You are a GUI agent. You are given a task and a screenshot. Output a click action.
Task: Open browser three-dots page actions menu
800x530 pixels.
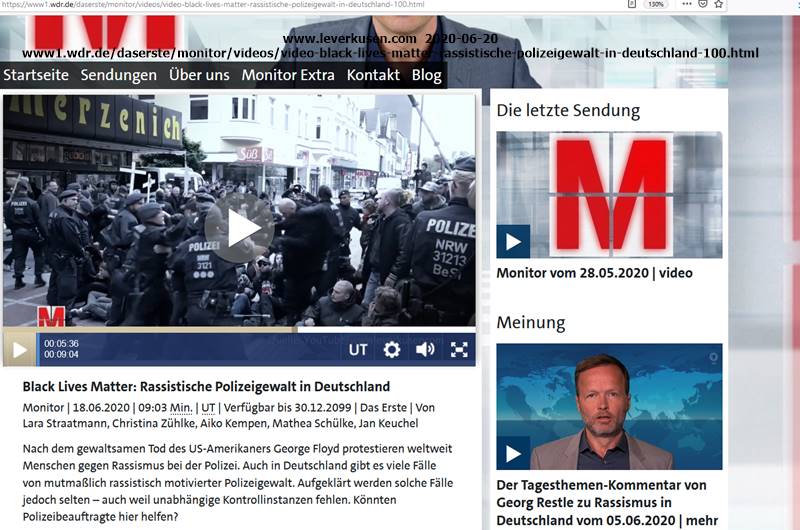[x=687, y=4]
